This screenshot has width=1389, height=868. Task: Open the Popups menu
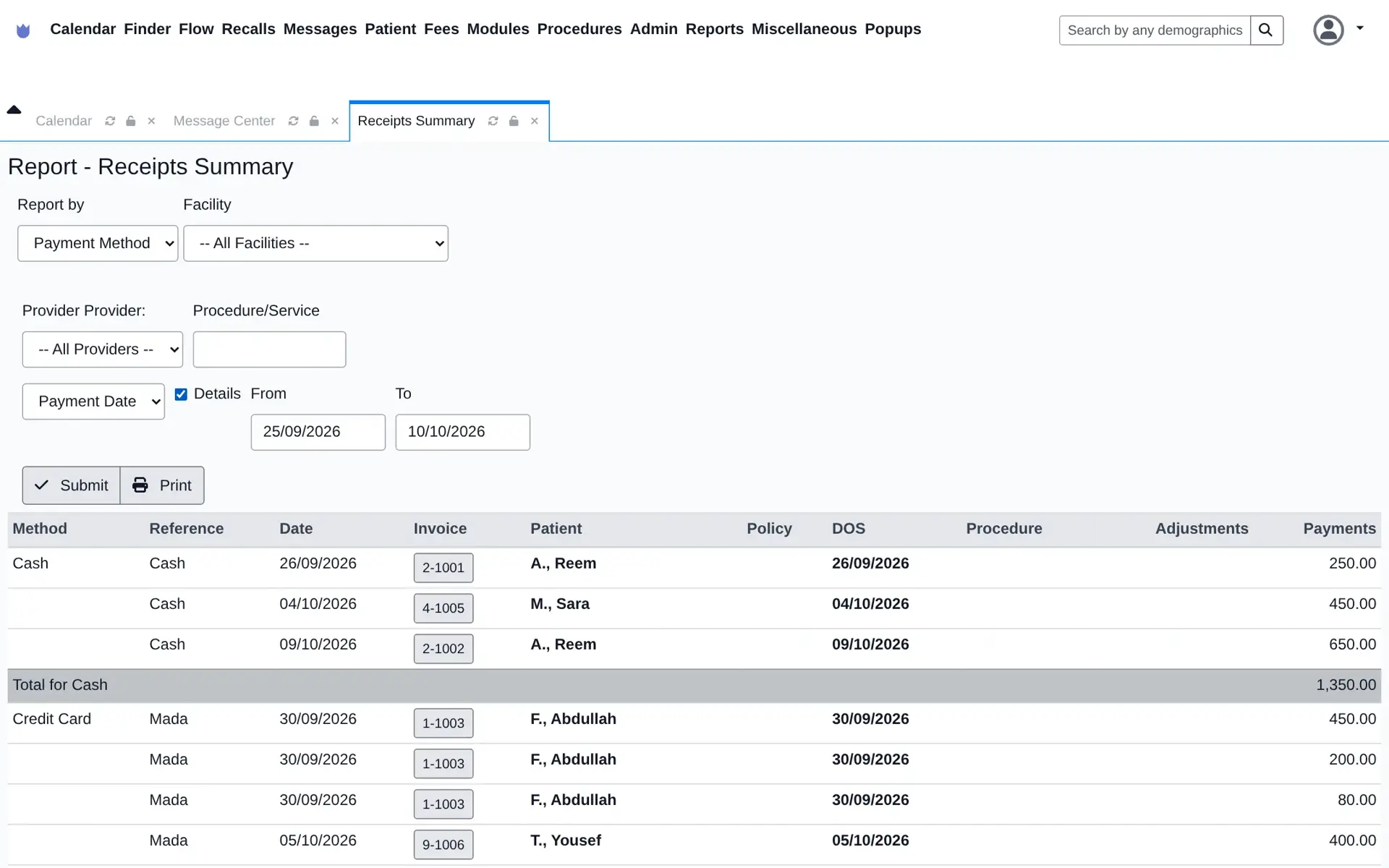coord(893,29)
